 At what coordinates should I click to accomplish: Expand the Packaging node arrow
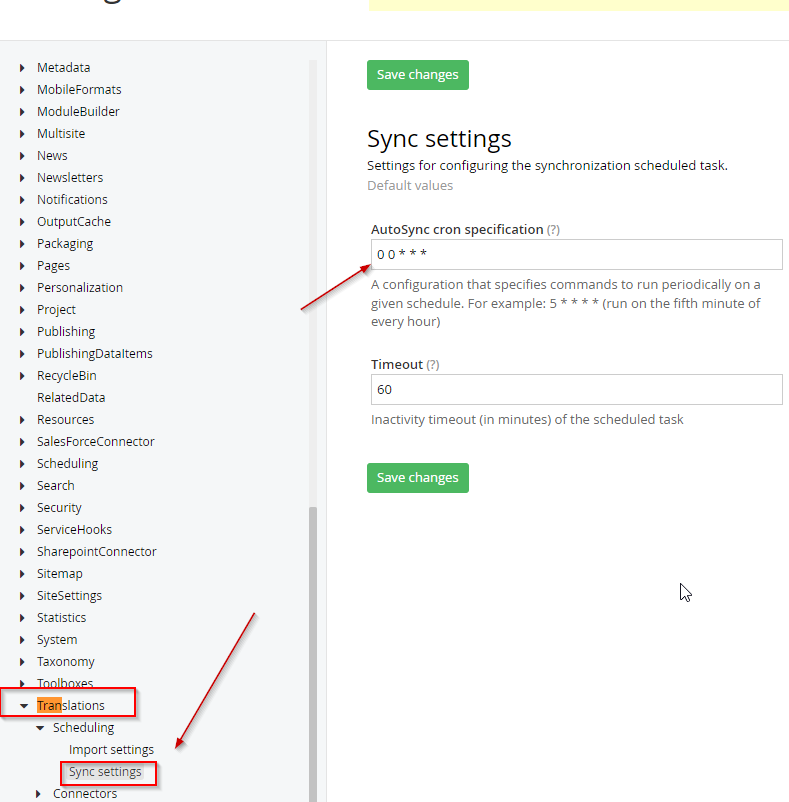click(22, 243)
